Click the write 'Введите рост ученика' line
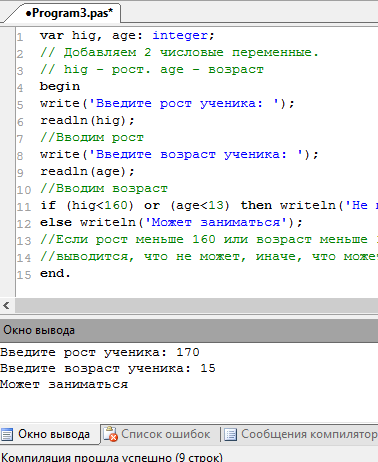The width and height of the screenshot is (378, 462). pyautogui.click(x=167, y=104)
